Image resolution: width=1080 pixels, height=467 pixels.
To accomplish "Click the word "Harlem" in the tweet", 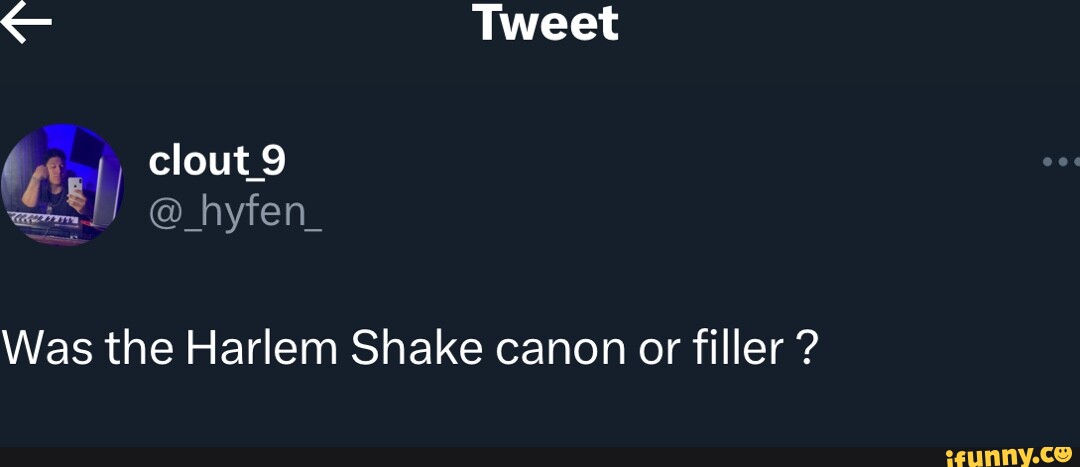I will (x=262, y=349).
